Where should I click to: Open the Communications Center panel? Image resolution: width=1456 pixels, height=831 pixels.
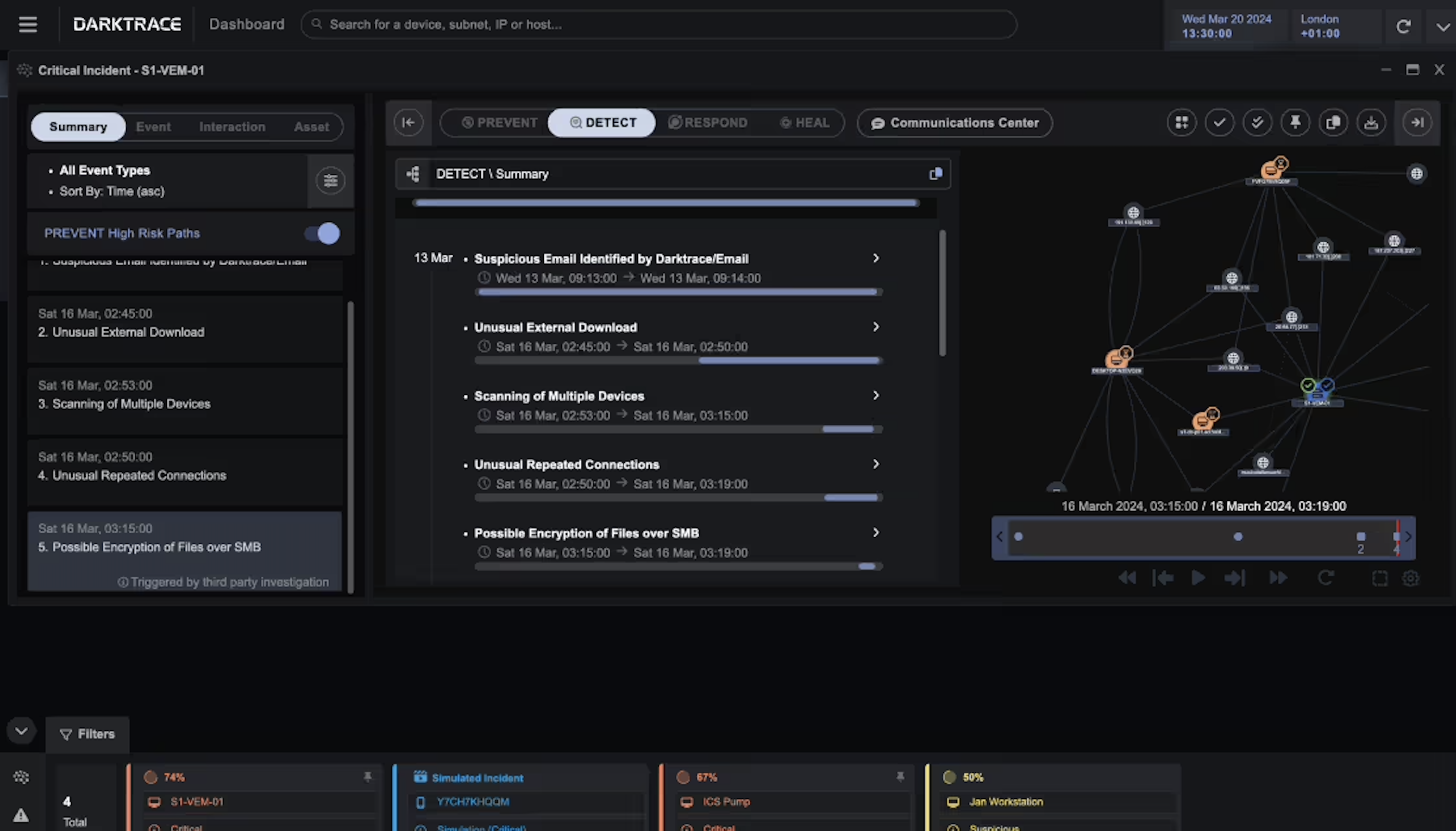(x=954, y=122)
